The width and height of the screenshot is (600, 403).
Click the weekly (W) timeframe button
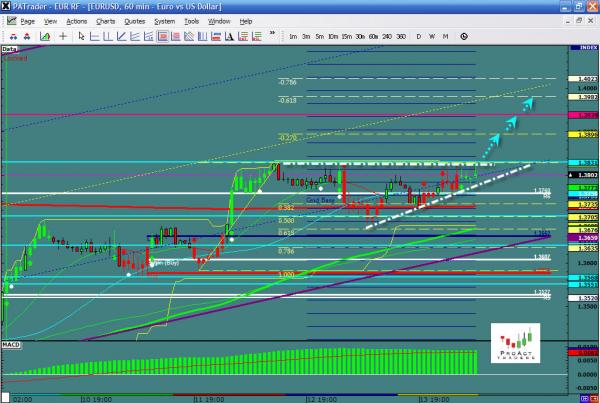click(432, 35)
